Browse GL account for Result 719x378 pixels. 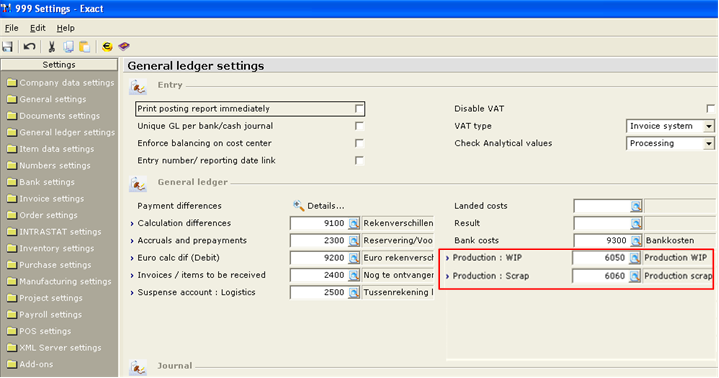[636, 223]
